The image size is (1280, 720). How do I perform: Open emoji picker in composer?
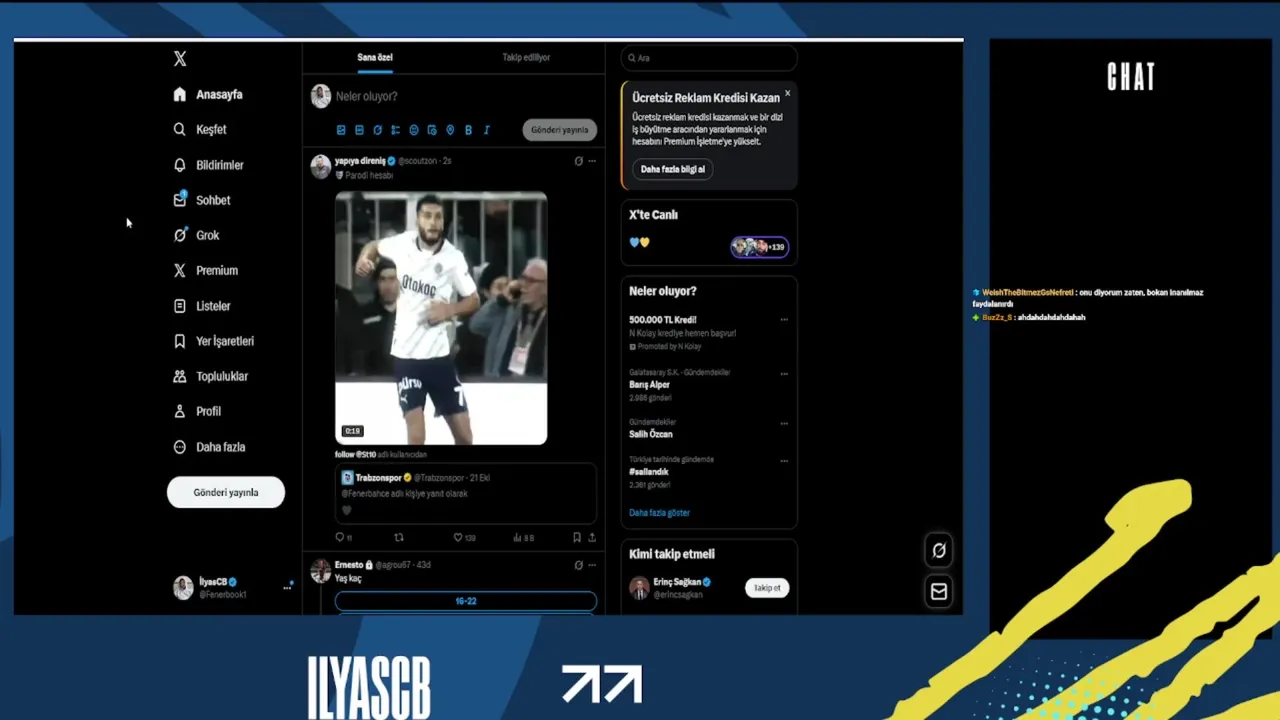[414, 130]
